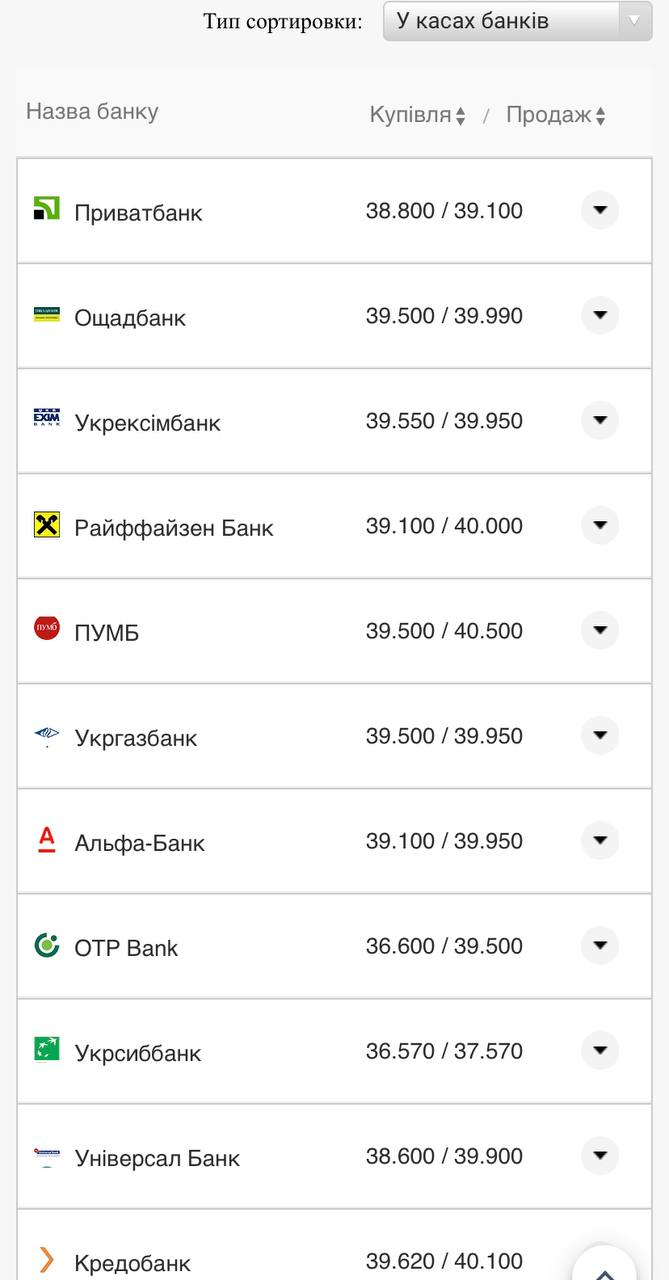
Task: Click the Ощадбанк logo icon
Action: click(x=47, y=314)
